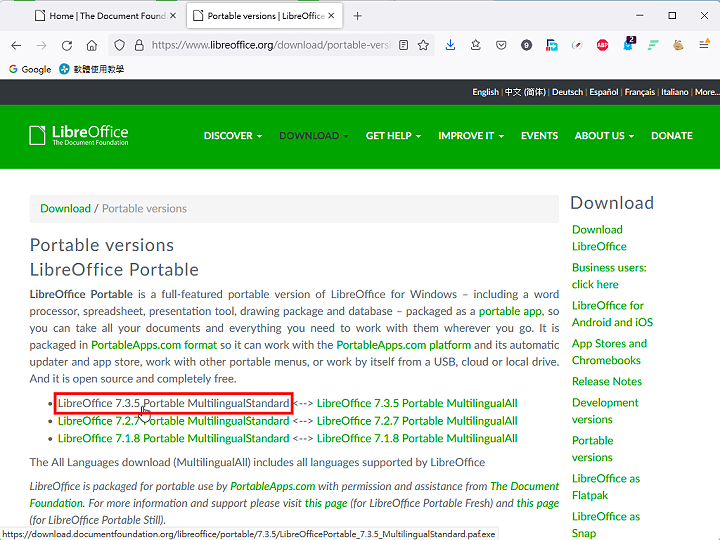This screenshot has width=720, height=540.
Task: Download LibreOffice 7.1.8 Portable MultilingualStandard
Action: [x=174, y=438]
